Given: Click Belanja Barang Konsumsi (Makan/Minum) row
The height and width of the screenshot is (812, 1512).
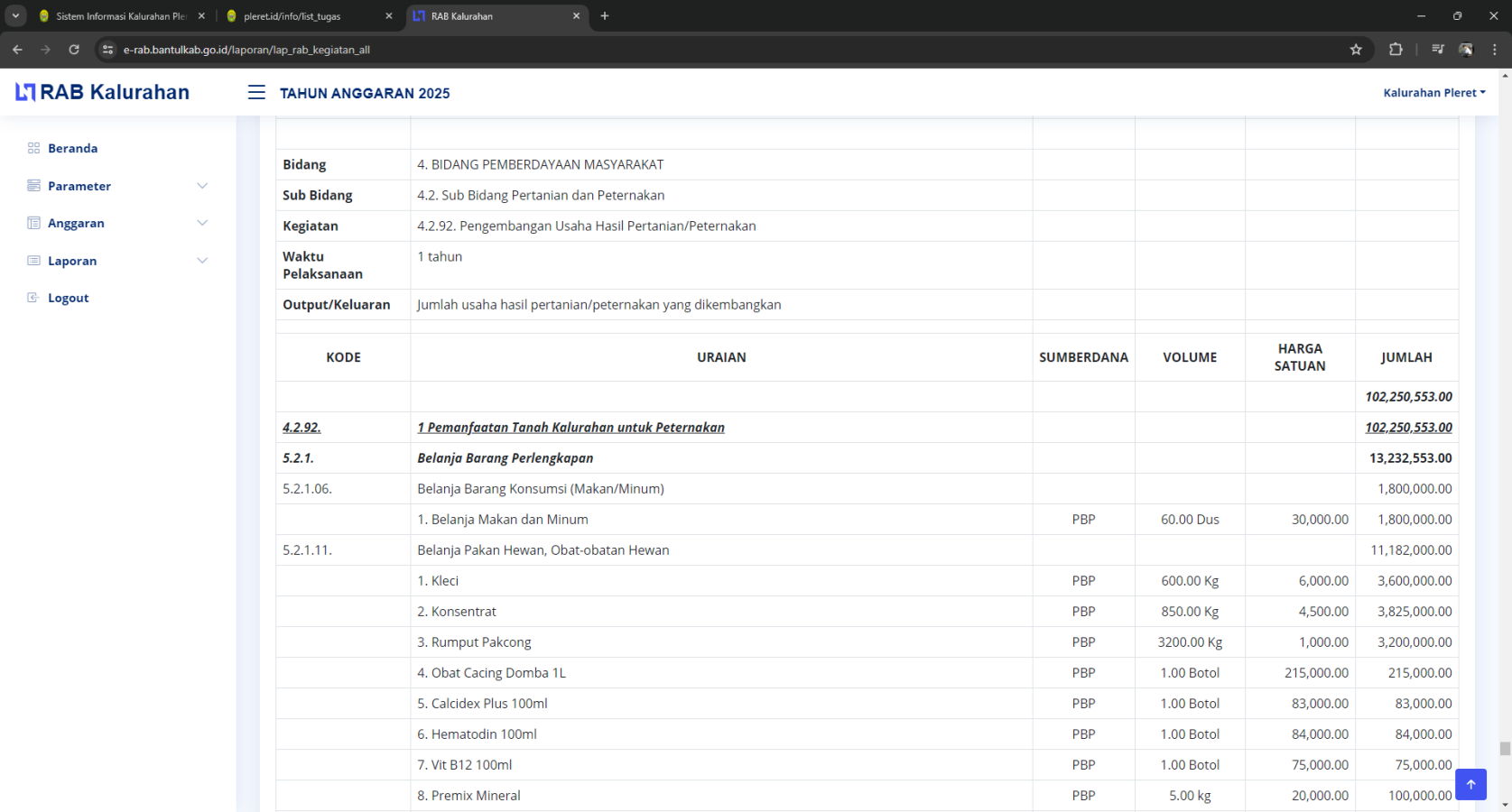Looking at the screenshot, I should (867, 489).
